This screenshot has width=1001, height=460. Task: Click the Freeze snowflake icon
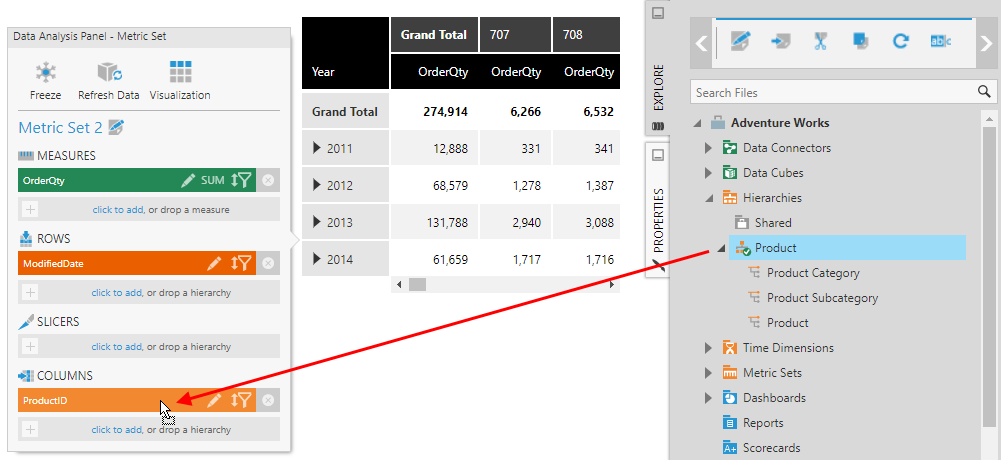[45, 73]
